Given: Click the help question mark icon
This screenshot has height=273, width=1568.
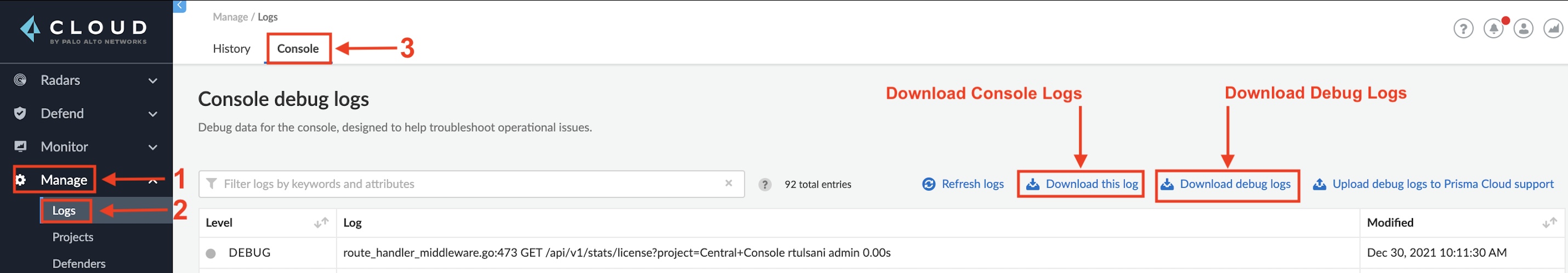Looking at the screenshot, I should 1463,28.
